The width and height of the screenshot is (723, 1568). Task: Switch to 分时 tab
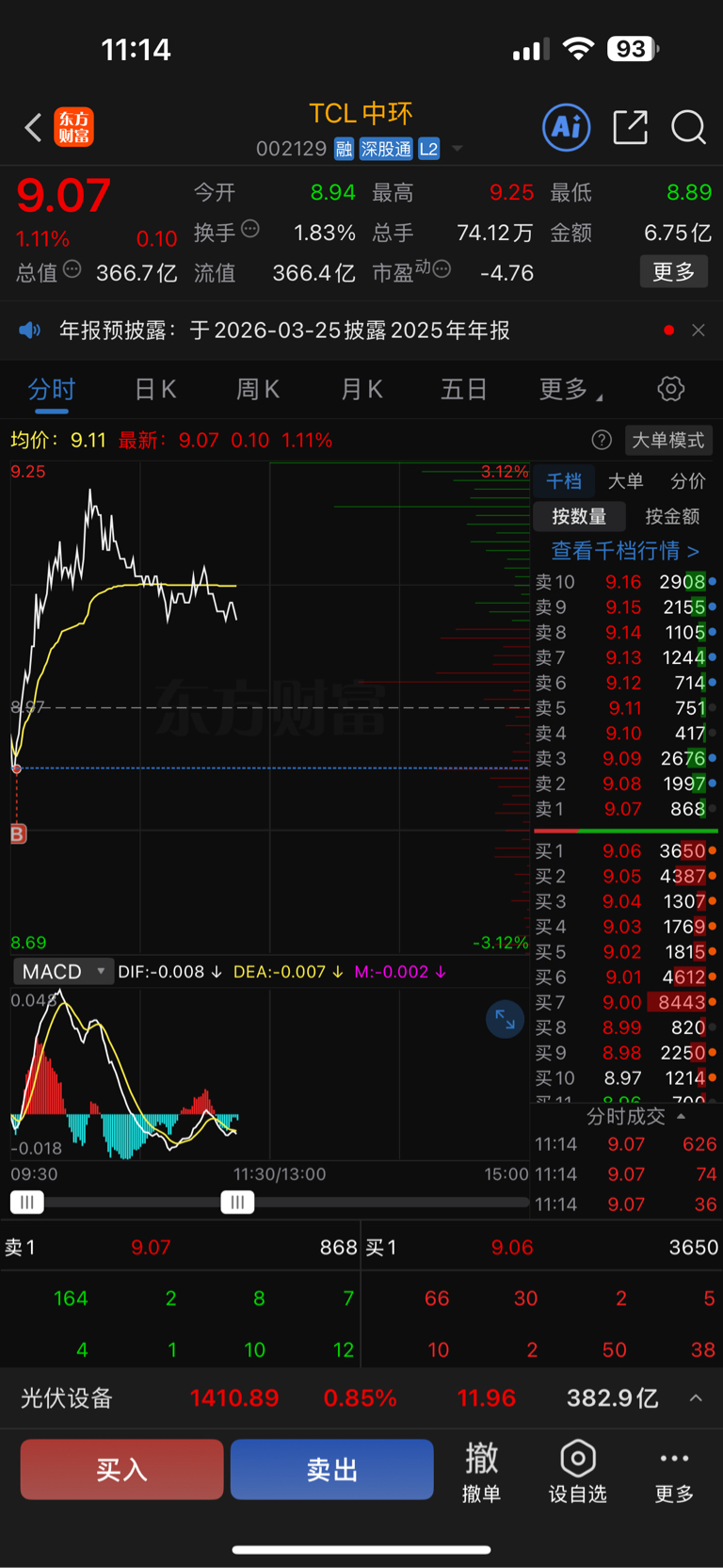[52, 390]
